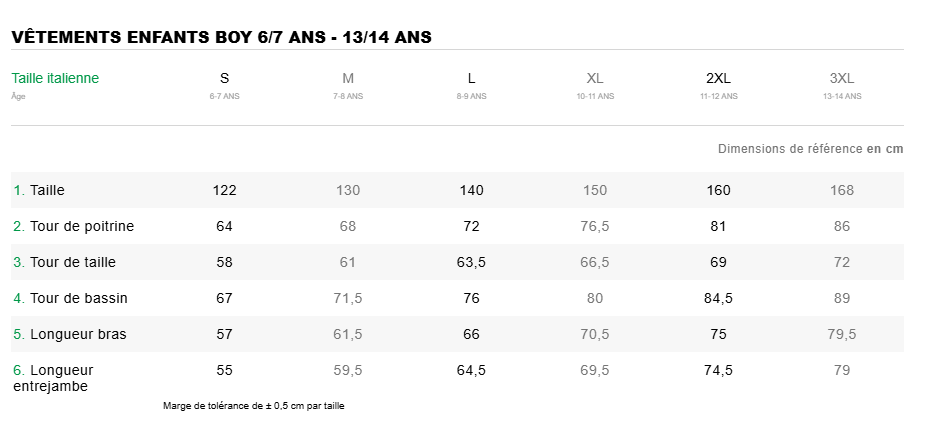Select the "4. Tour de bassin" row label
The width and height of the screenshot is (925, 438).
coord(70,298)
